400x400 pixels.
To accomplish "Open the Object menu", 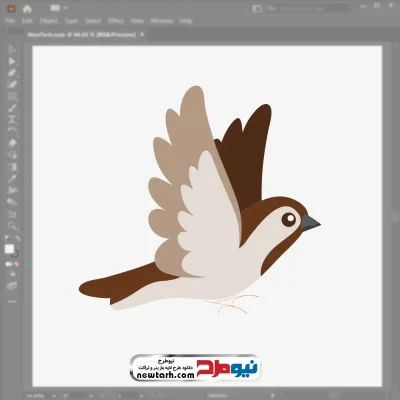I will click(49, 21).
